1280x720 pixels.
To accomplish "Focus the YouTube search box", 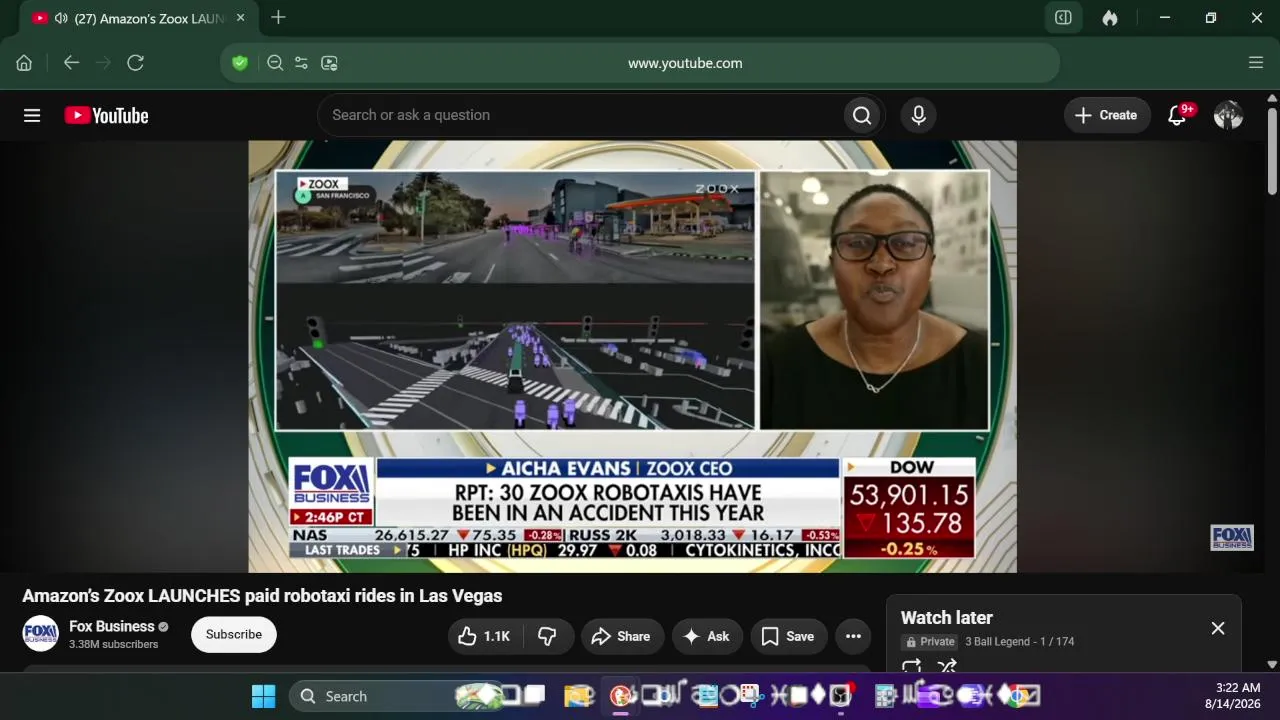I will [x=580, y=115].
